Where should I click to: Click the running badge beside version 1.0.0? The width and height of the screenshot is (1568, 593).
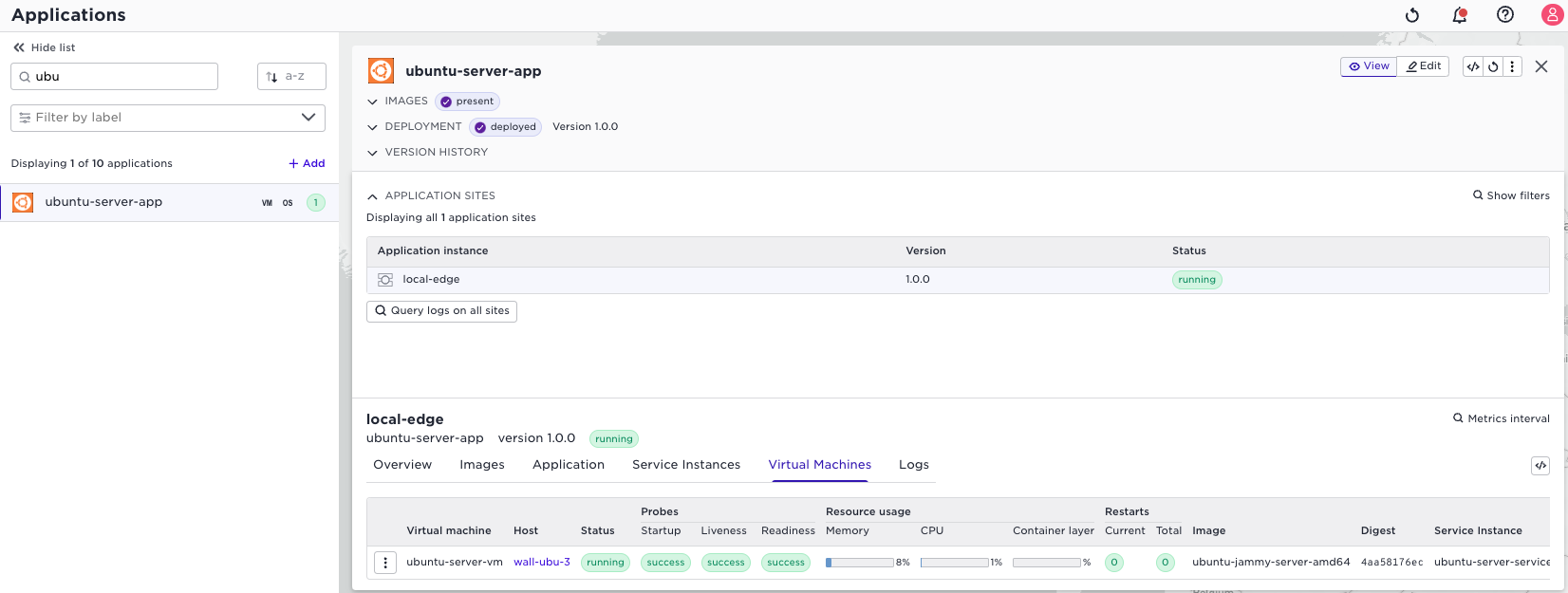(614, 439)
